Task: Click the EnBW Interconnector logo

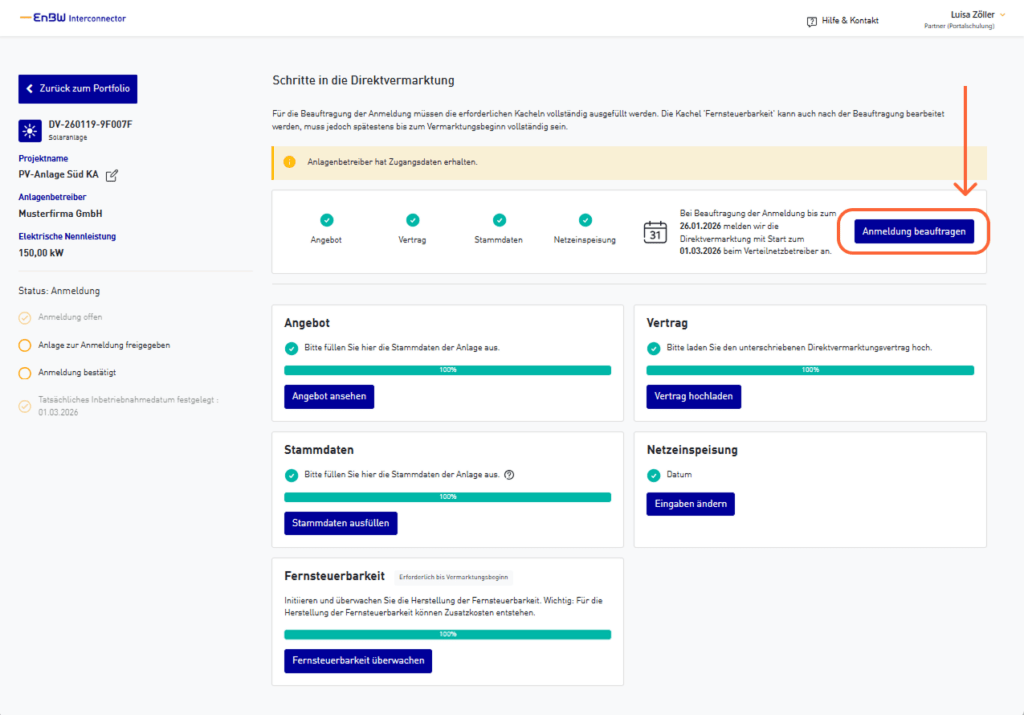Action: click(73, 19)
